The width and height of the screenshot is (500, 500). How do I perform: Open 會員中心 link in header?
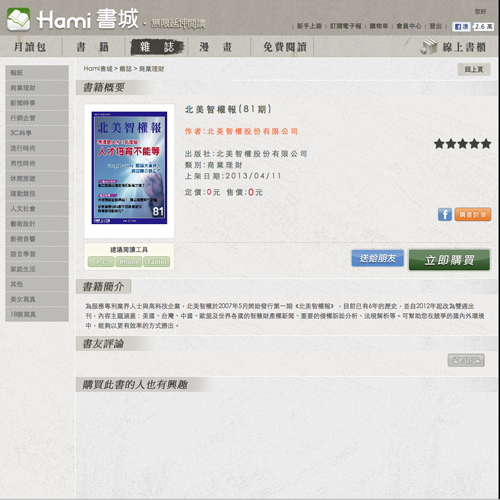409,26
